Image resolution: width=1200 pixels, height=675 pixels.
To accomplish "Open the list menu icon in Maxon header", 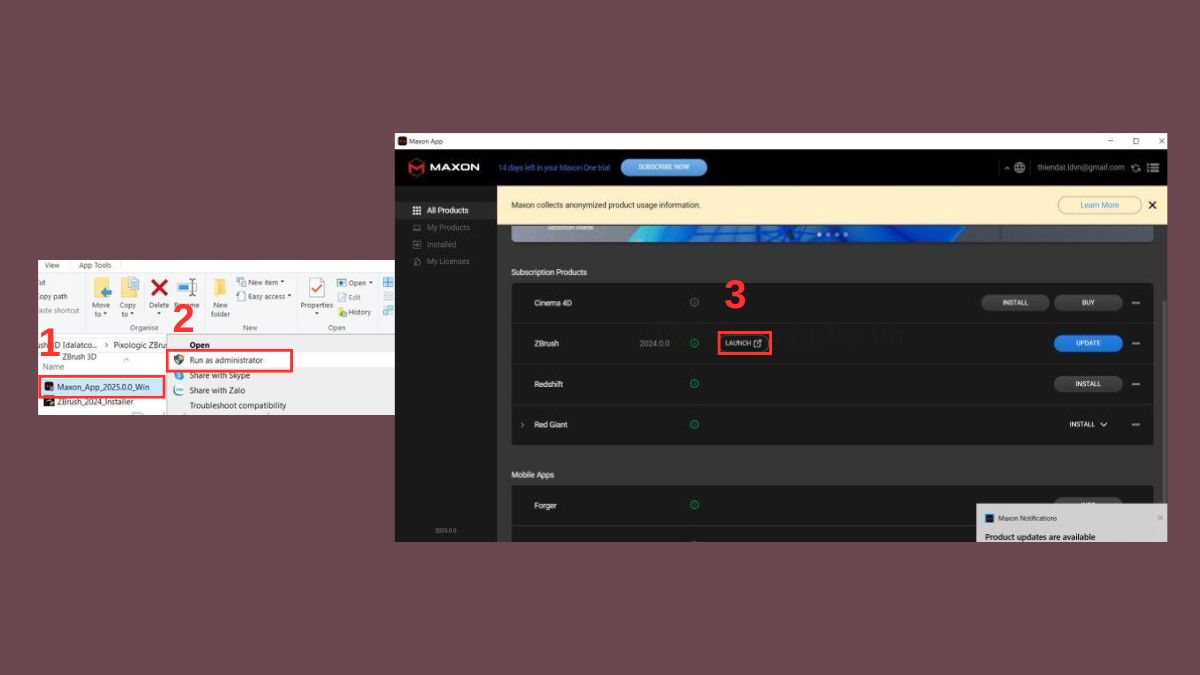I will [x=1153, y=168].
